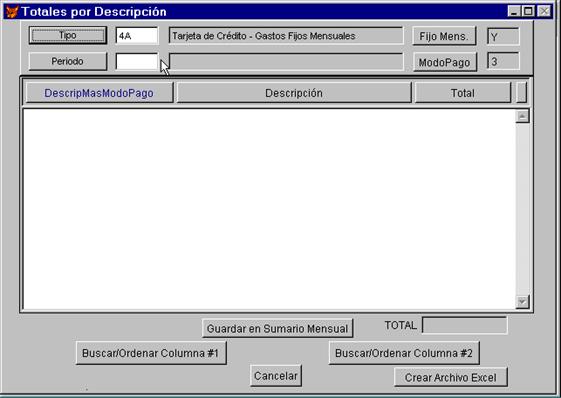
Task: Click the Fijo Mens. value field showing Y
Action: pos(503,37)
